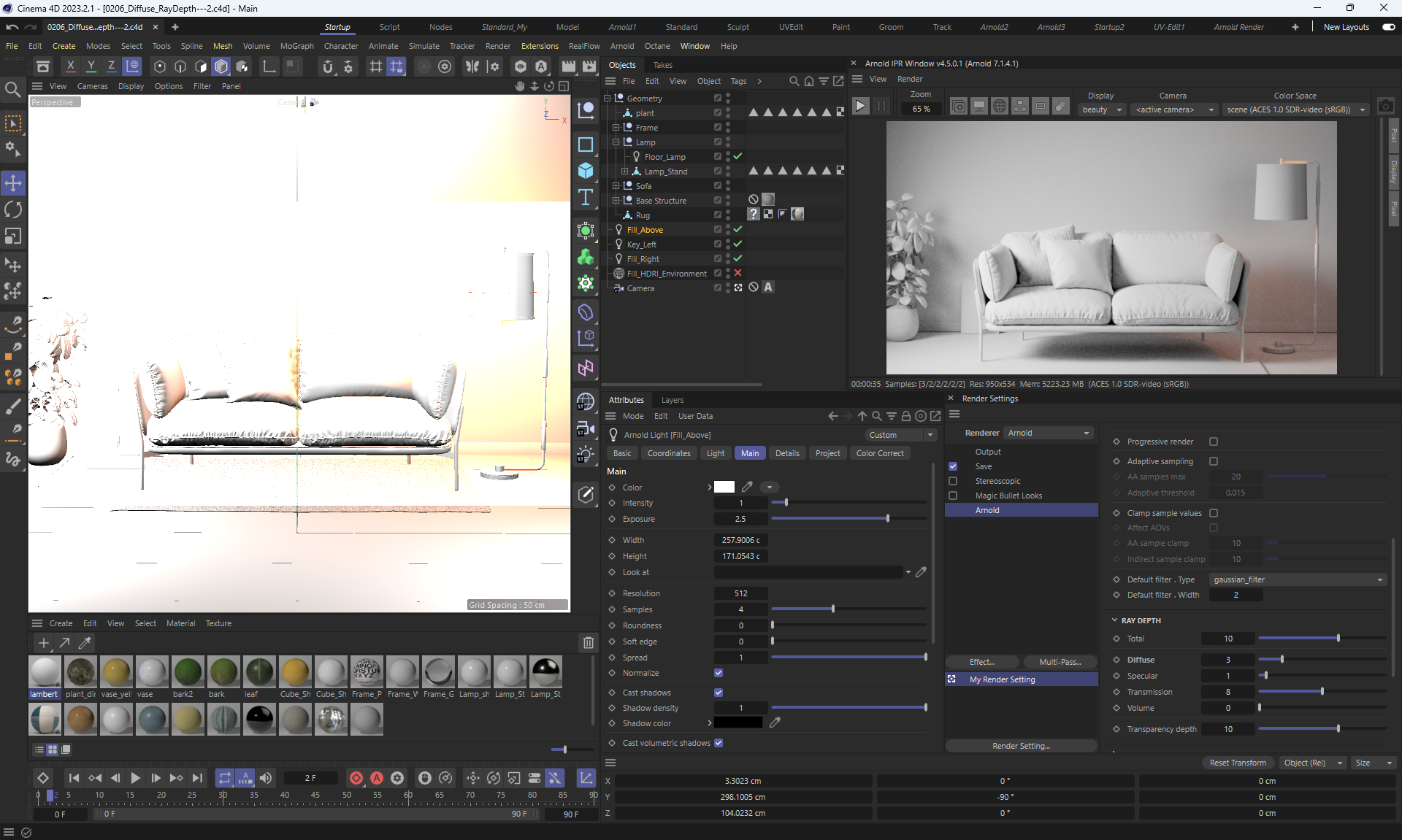Image resolution: width=1402 pixels, height=840 pixels.
Task: Delete selected material with trash icon
Action: click(x=588, y=643)
